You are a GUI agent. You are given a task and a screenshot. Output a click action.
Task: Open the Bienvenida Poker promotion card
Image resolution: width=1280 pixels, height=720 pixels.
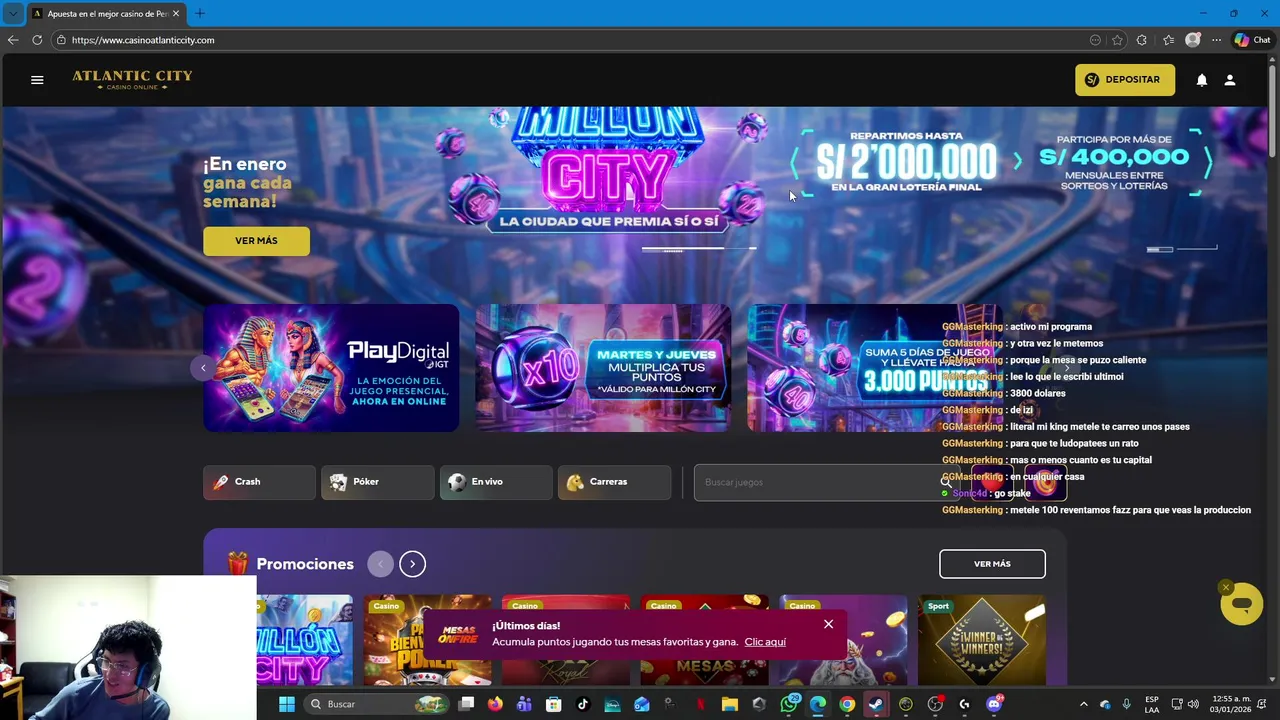428,640
